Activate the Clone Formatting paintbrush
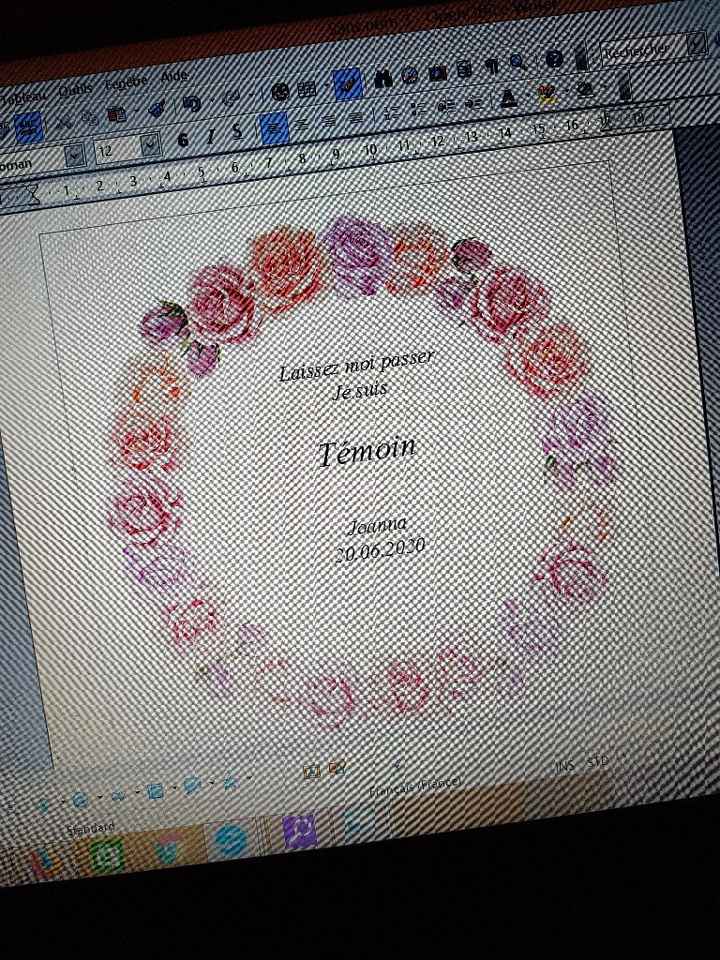The width and height of the screenshot is (720, 960). click(157, 109)
